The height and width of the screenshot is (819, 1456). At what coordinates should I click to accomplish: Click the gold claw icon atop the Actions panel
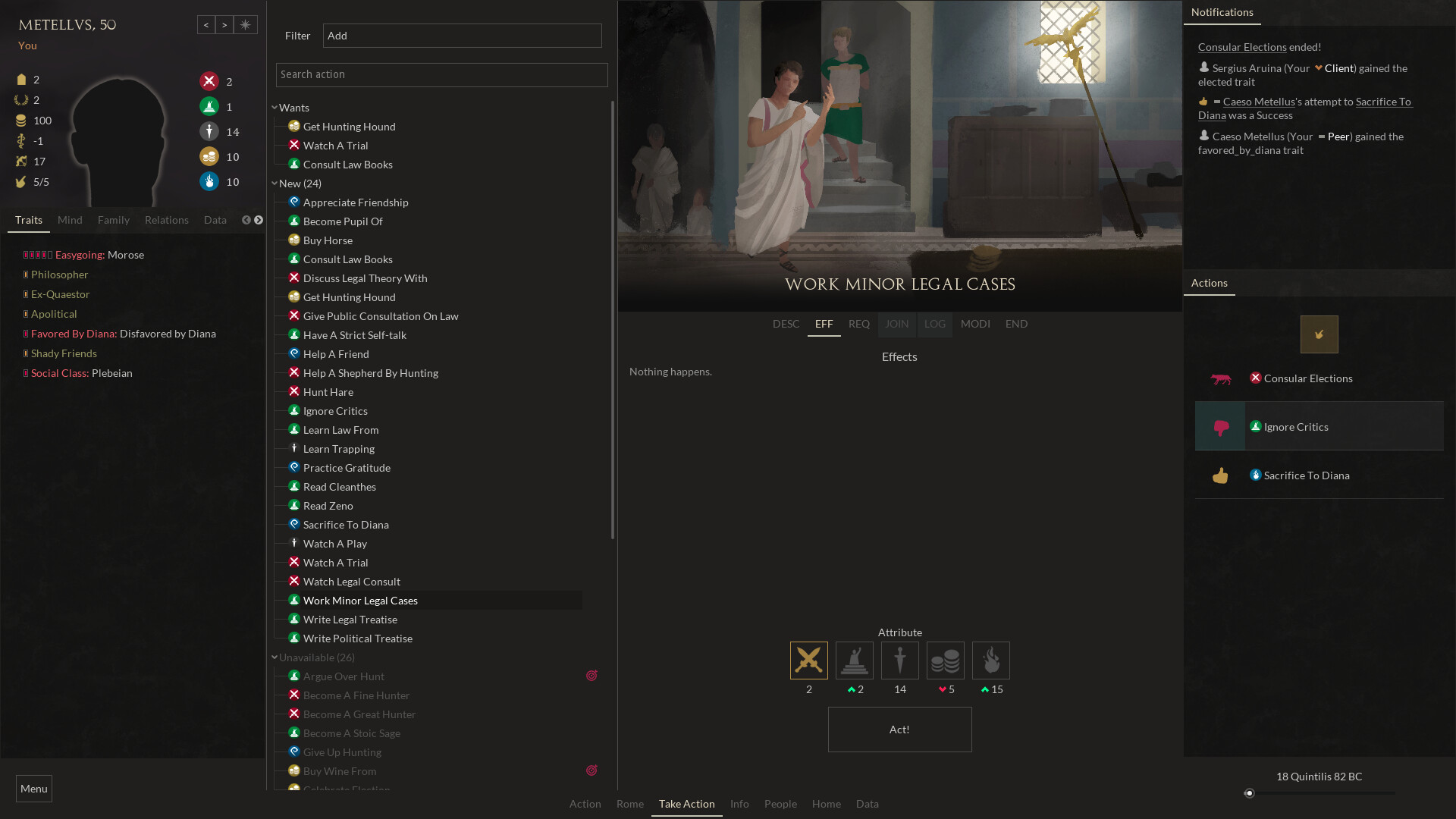1319,334
